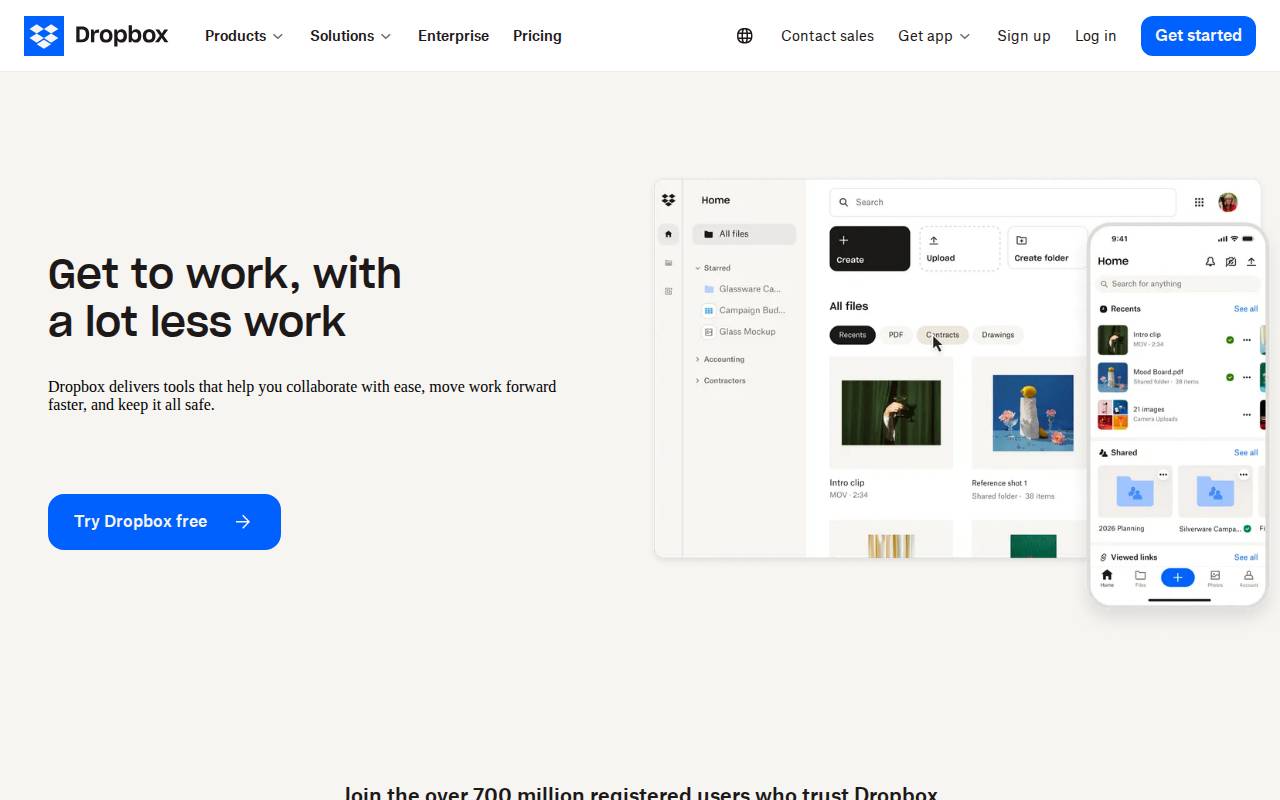Click the user avatar in the preview

click(x=1228, y=202)
